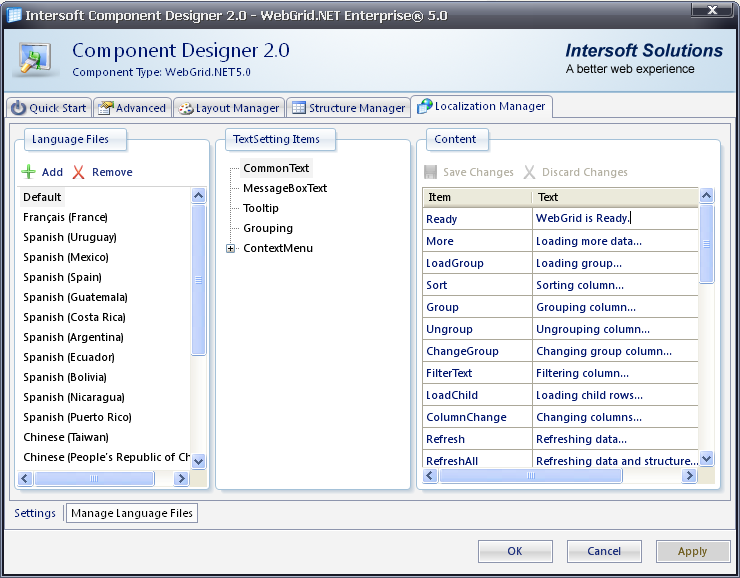740x578 pixels.
Task: Click the Item column header
Action: coord(477,197)
